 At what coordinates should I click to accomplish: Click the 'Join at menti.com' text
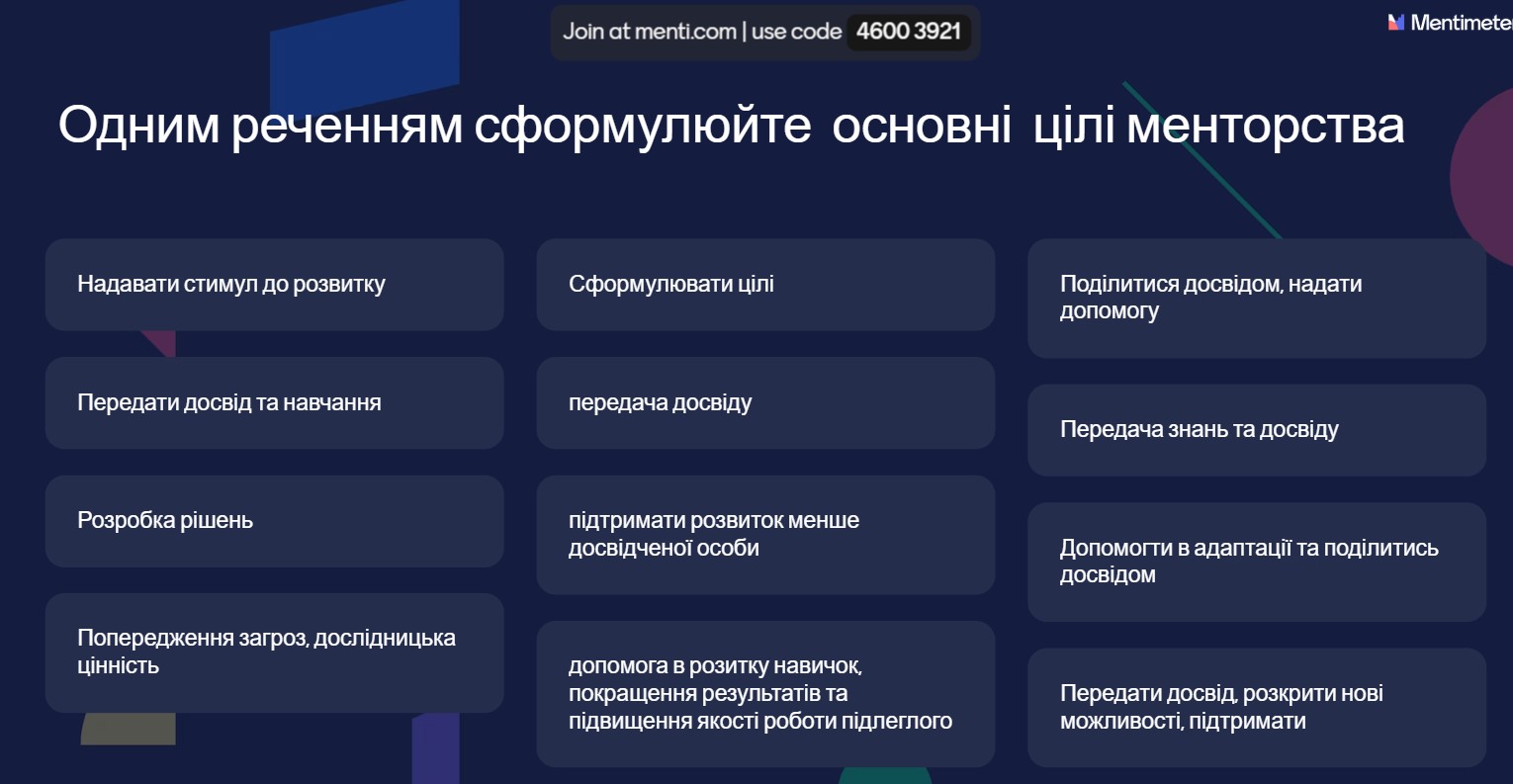point(649,32)
